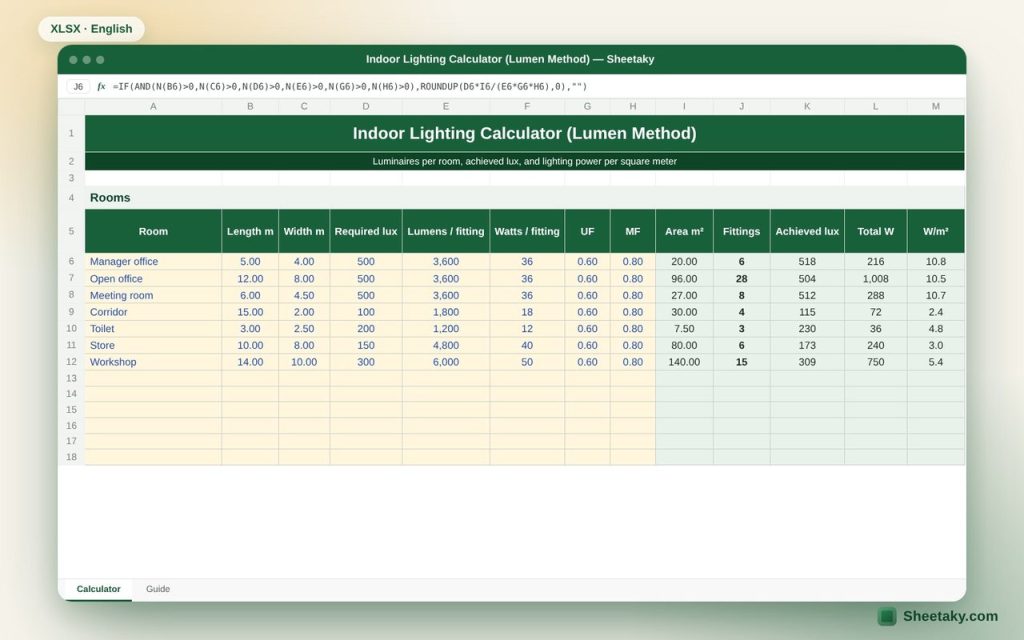Click the Fittings header cell
1024x640 pixels.
(x=741, y=231)
